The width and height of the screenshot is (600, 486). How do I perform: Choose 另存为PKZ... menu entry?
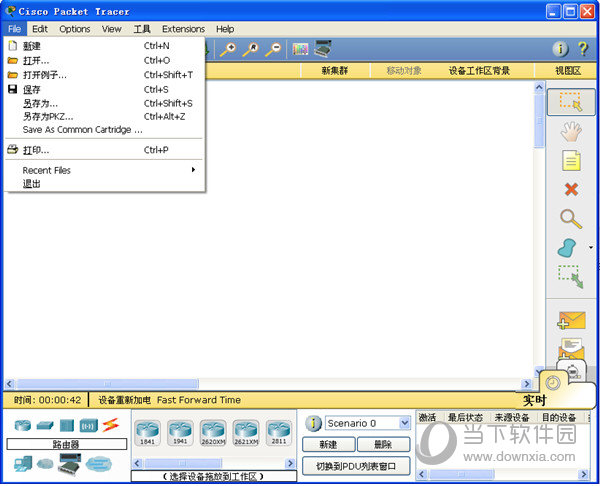pyautogui.click(x=104, y=116)
